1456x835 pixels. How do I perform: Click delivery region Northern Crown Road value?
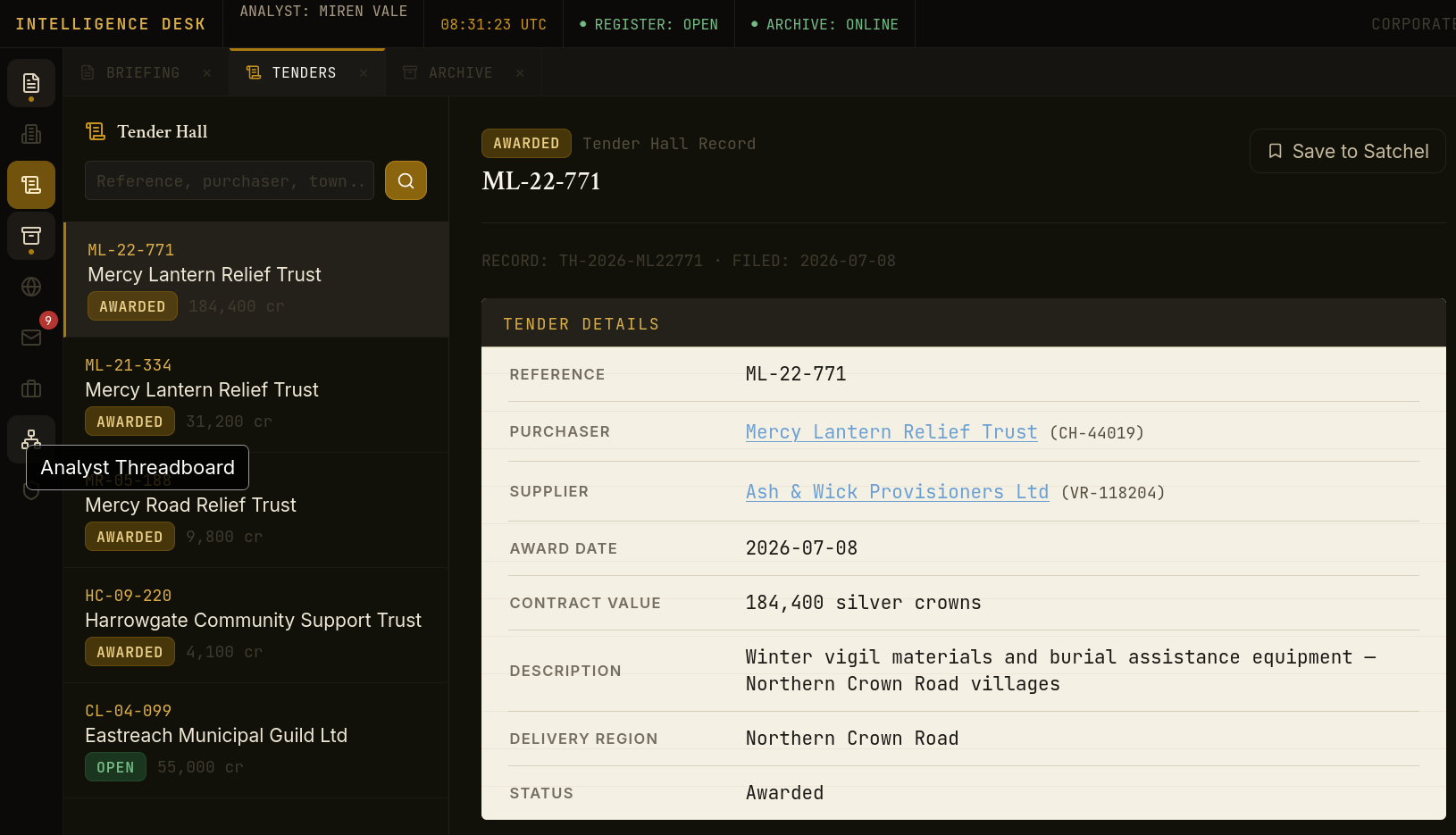pyautogui.click(x=852, y=739)
